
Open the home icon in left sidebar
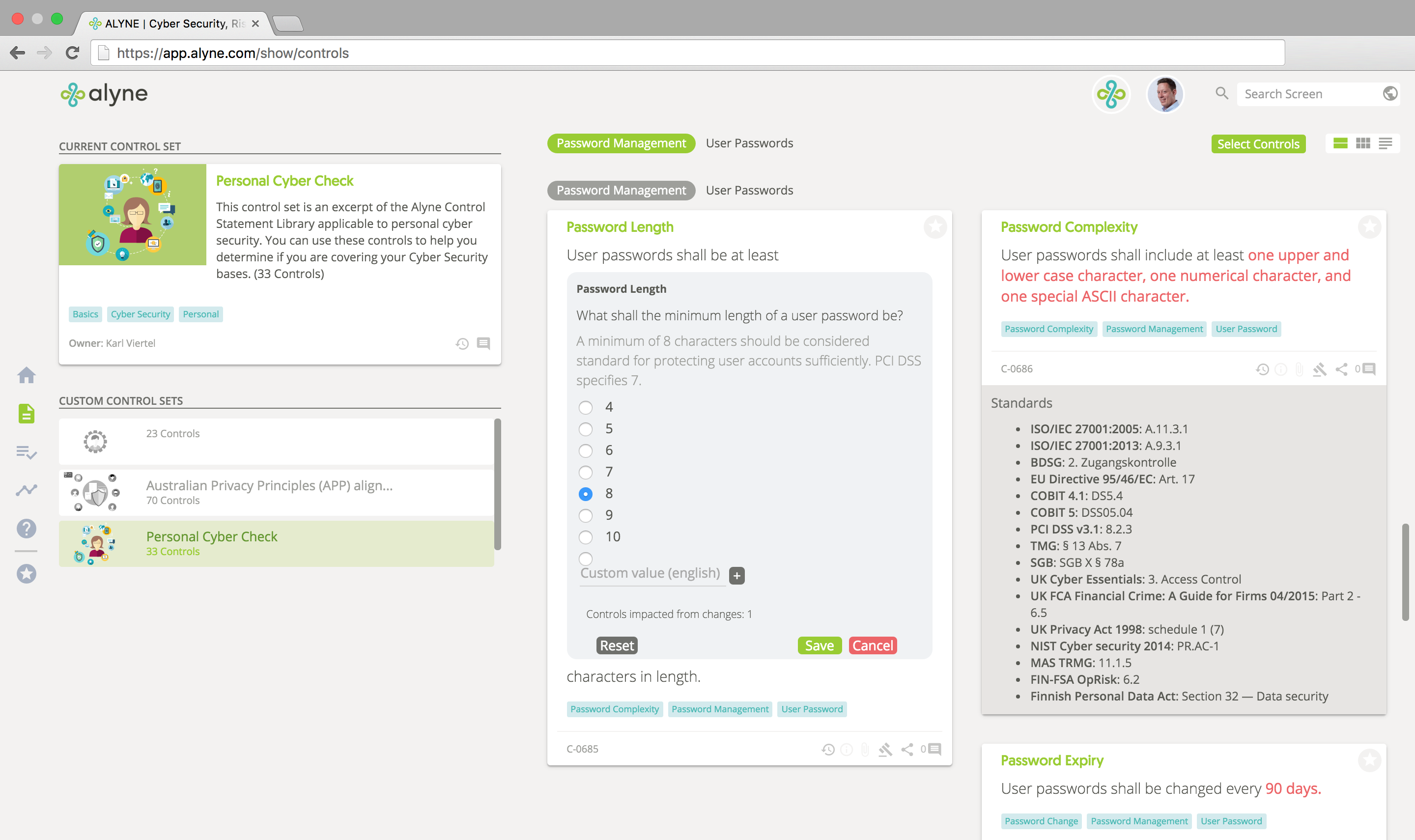click(x=26, y=375)
